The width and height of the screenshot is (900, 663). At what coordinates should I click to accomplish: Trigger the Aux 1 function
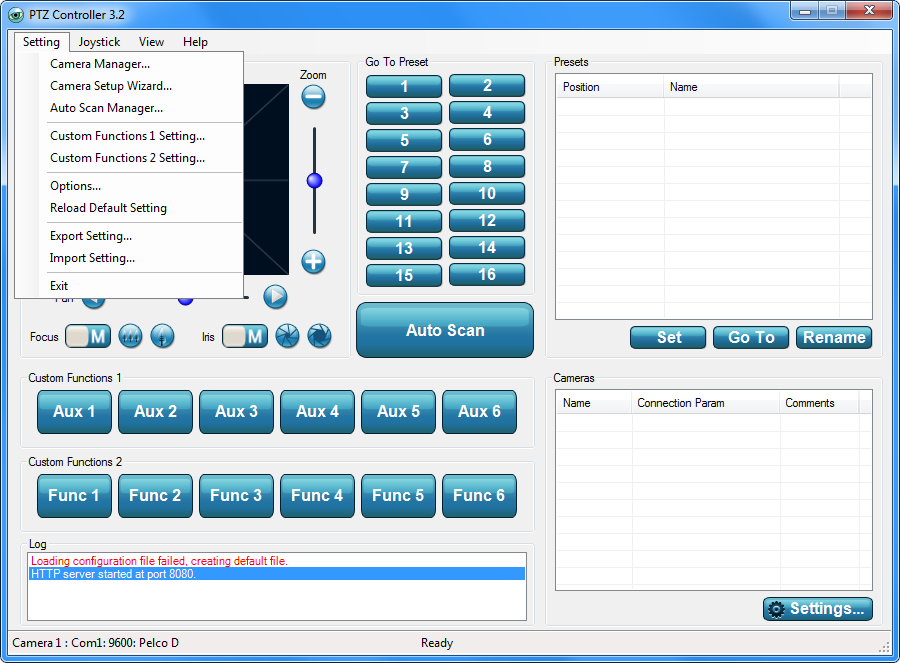coord(75,412)
